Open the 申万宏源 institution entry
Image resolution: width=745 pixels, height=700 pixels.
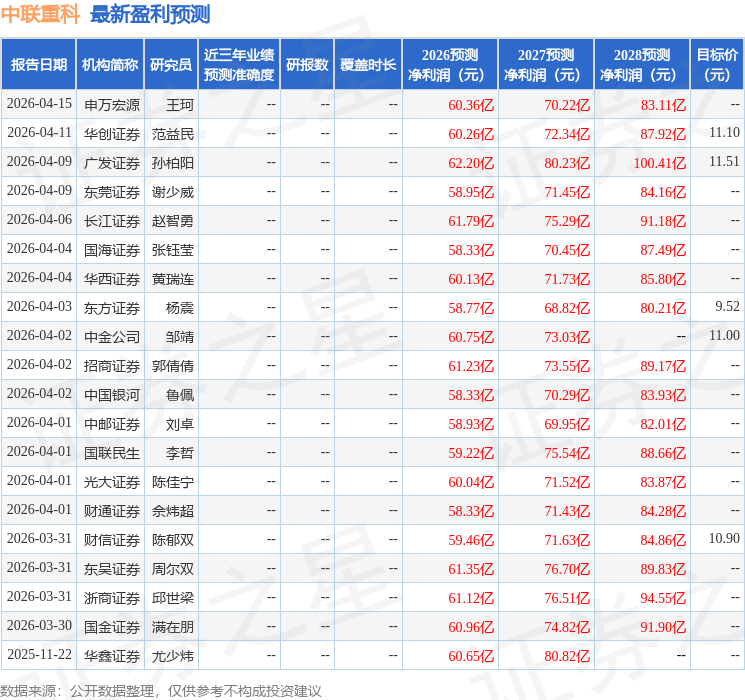click(111, 105)
